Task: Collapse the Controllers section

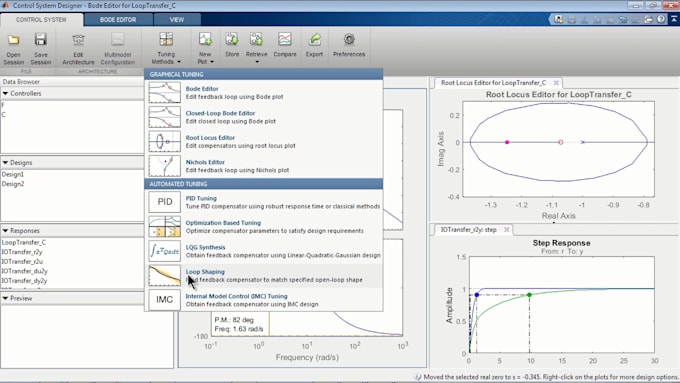Action: (6, 93)
